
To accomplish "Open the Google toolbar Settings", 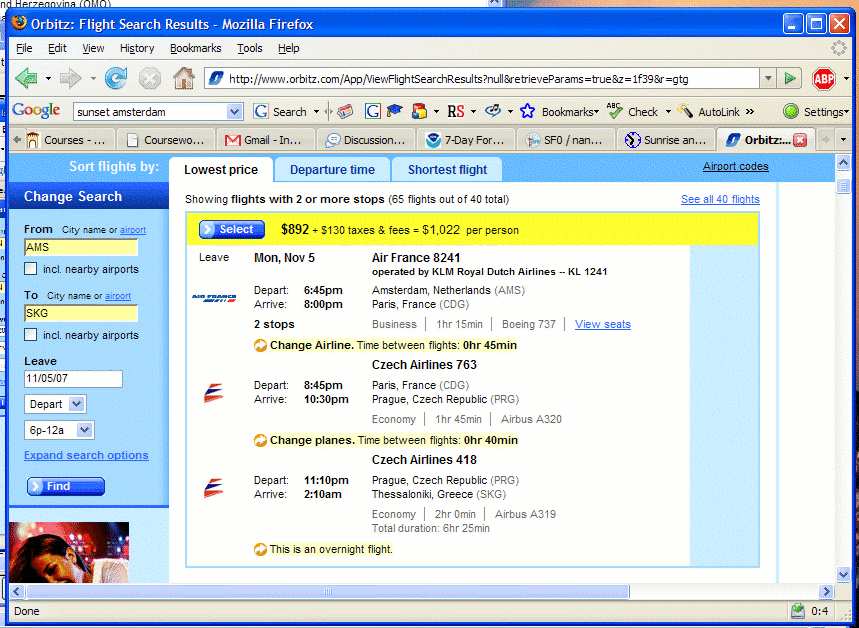I will click(815, 112).
